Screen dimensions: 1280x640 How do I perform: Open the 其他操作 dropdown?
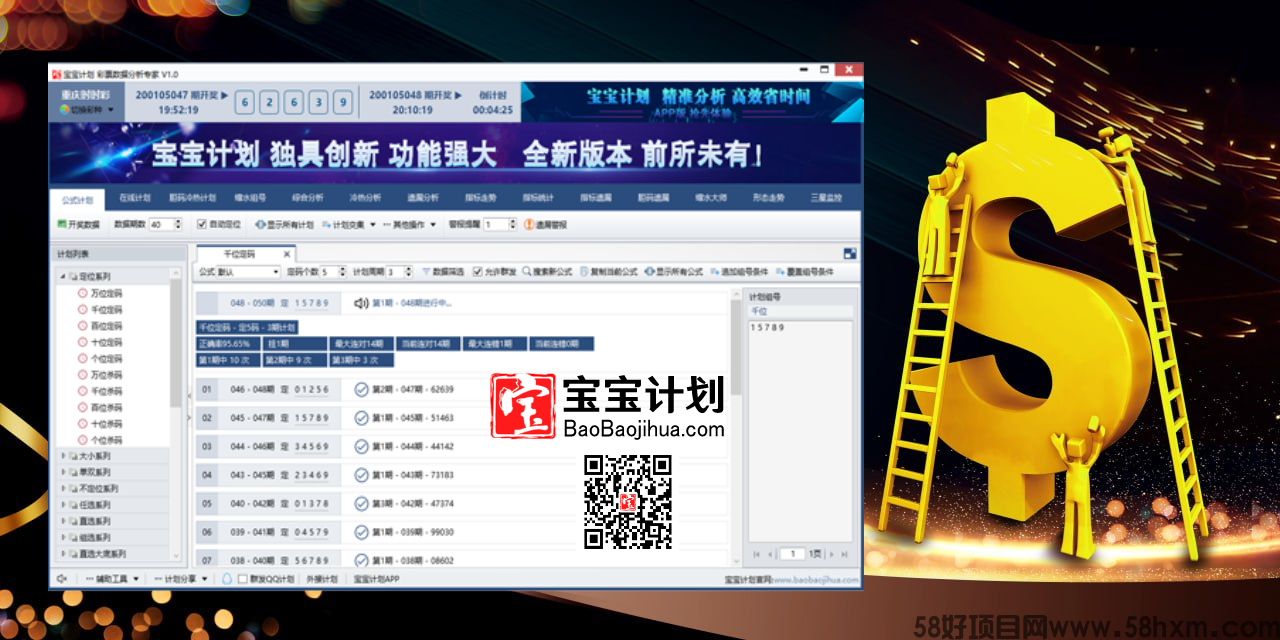(x=409, y=225)
